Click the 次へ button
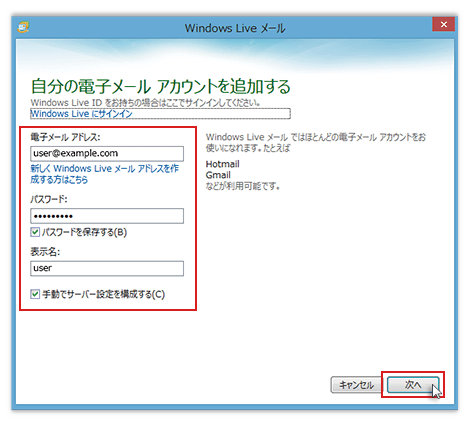The image size is (469, 425). pos(413,385)
